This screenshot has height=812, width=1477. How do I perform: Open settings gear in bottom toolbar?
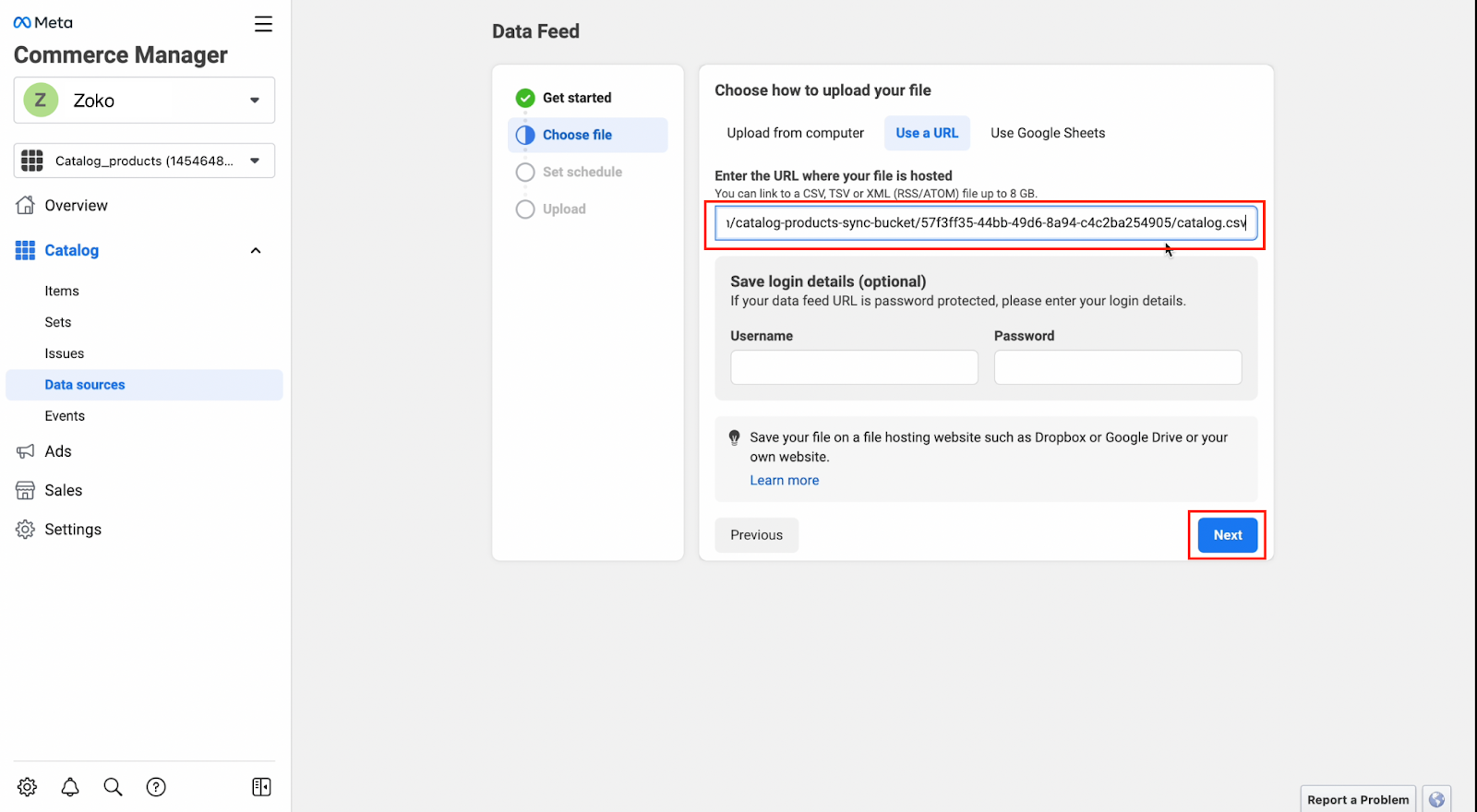tap(28, 786)
